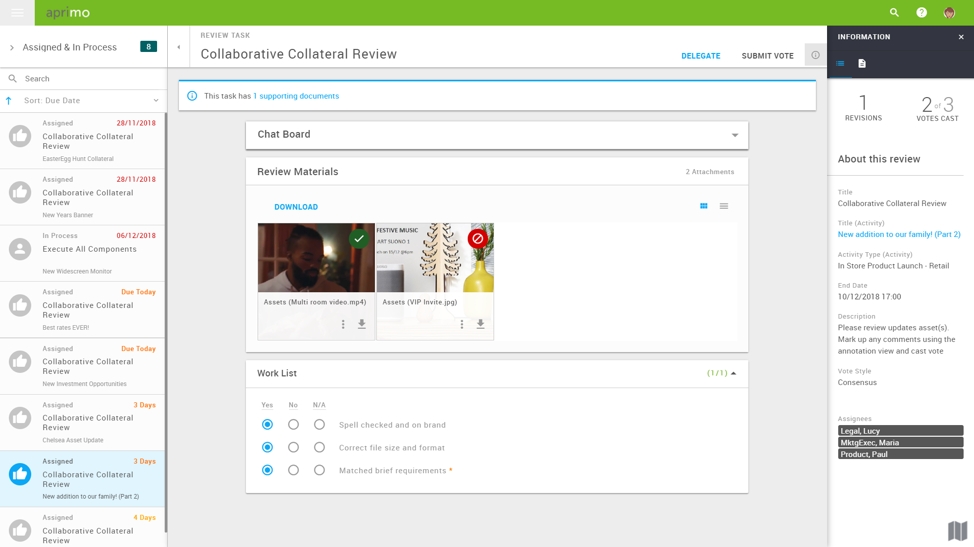Switch review materials to grid view

[x=704, y=206]
